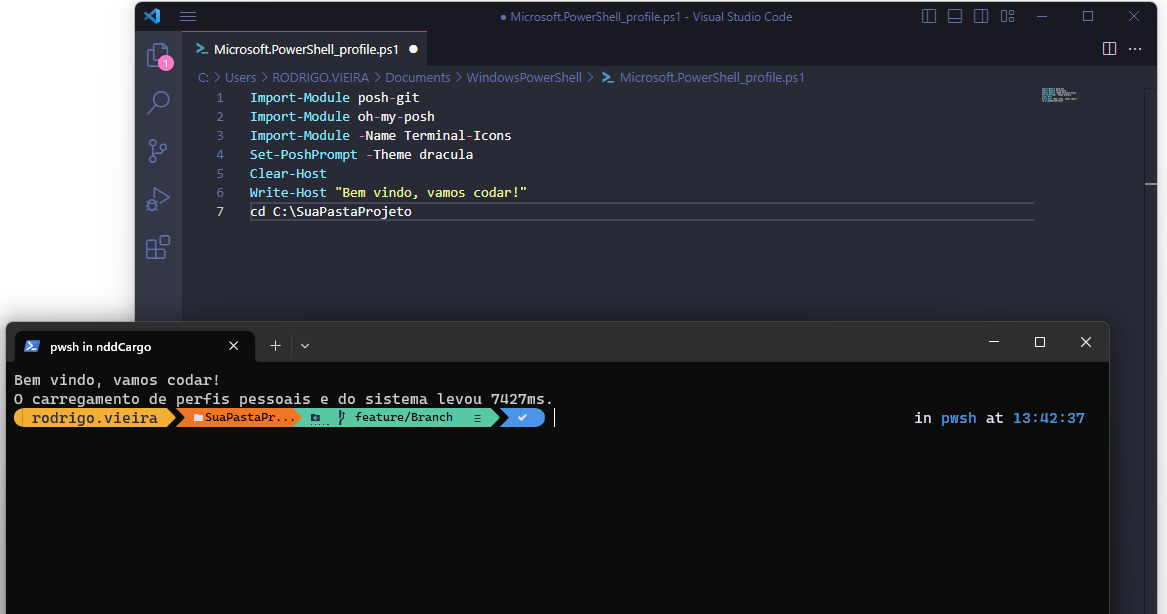The image size is (1167, 614).
Task: Open editor More Actions menu
Action: pyautogui.click(x=1135, y=49)
